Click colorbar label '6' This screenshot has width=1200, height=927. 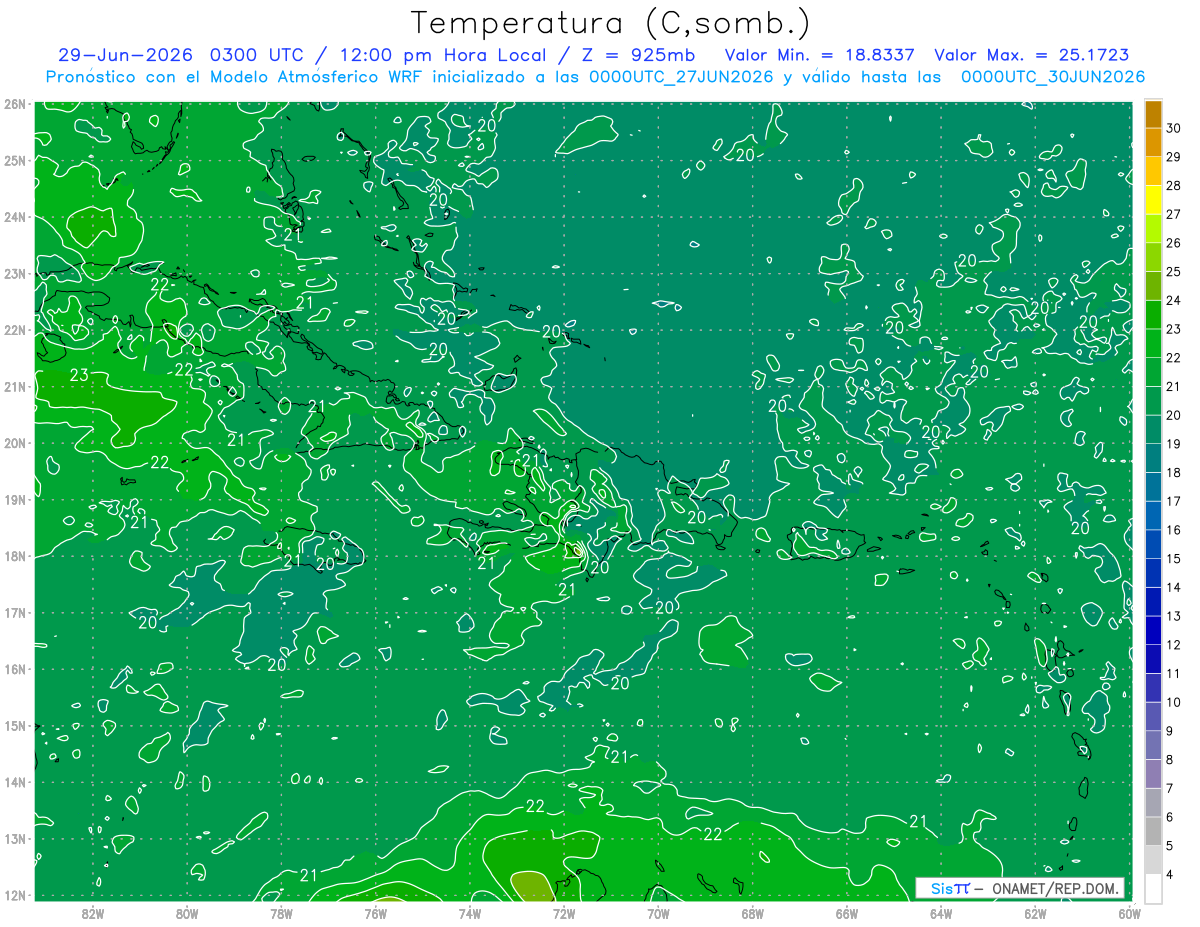(x=1171, y=817)
